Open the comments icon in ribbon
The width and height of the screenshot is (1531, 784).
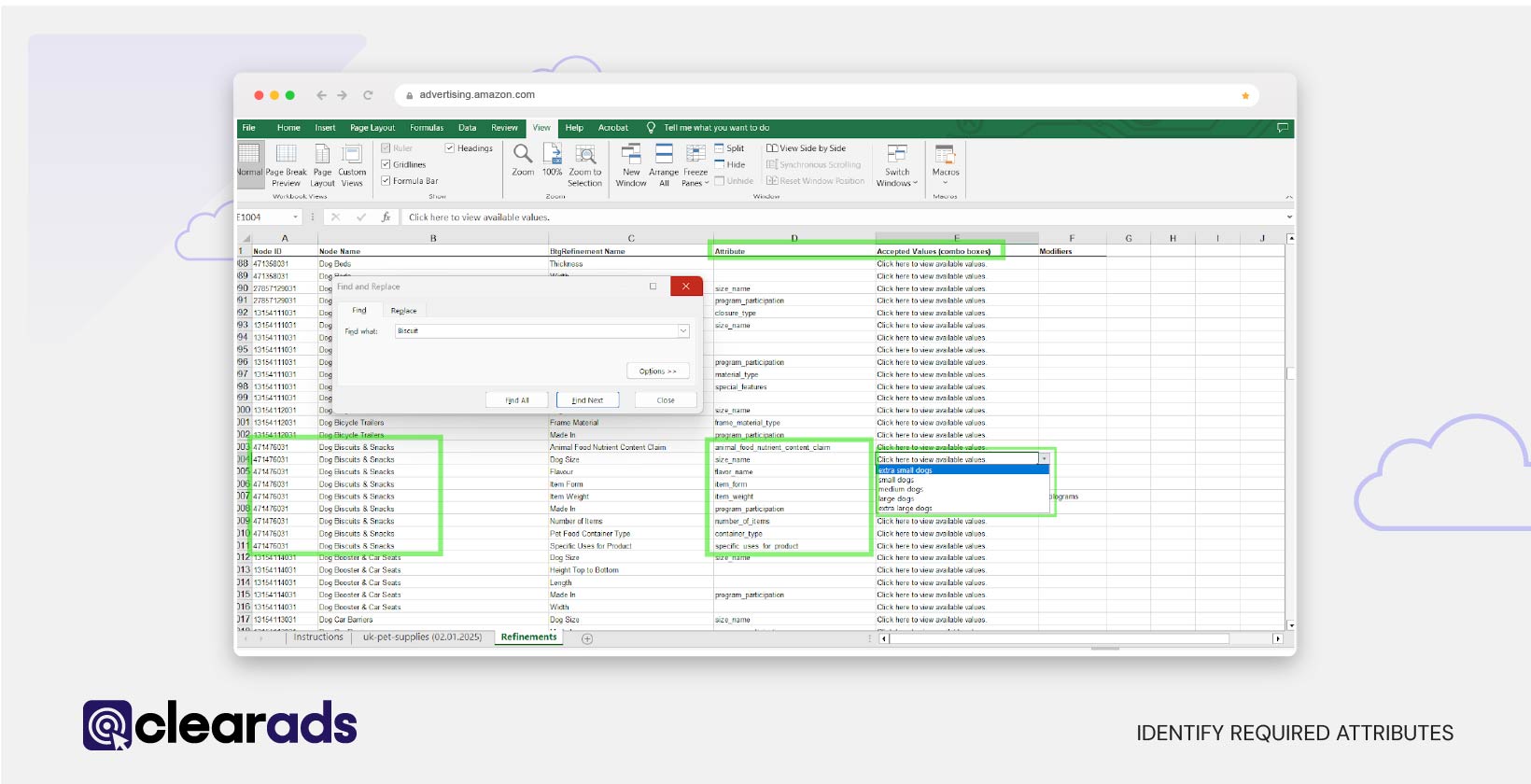(1283, 128)
